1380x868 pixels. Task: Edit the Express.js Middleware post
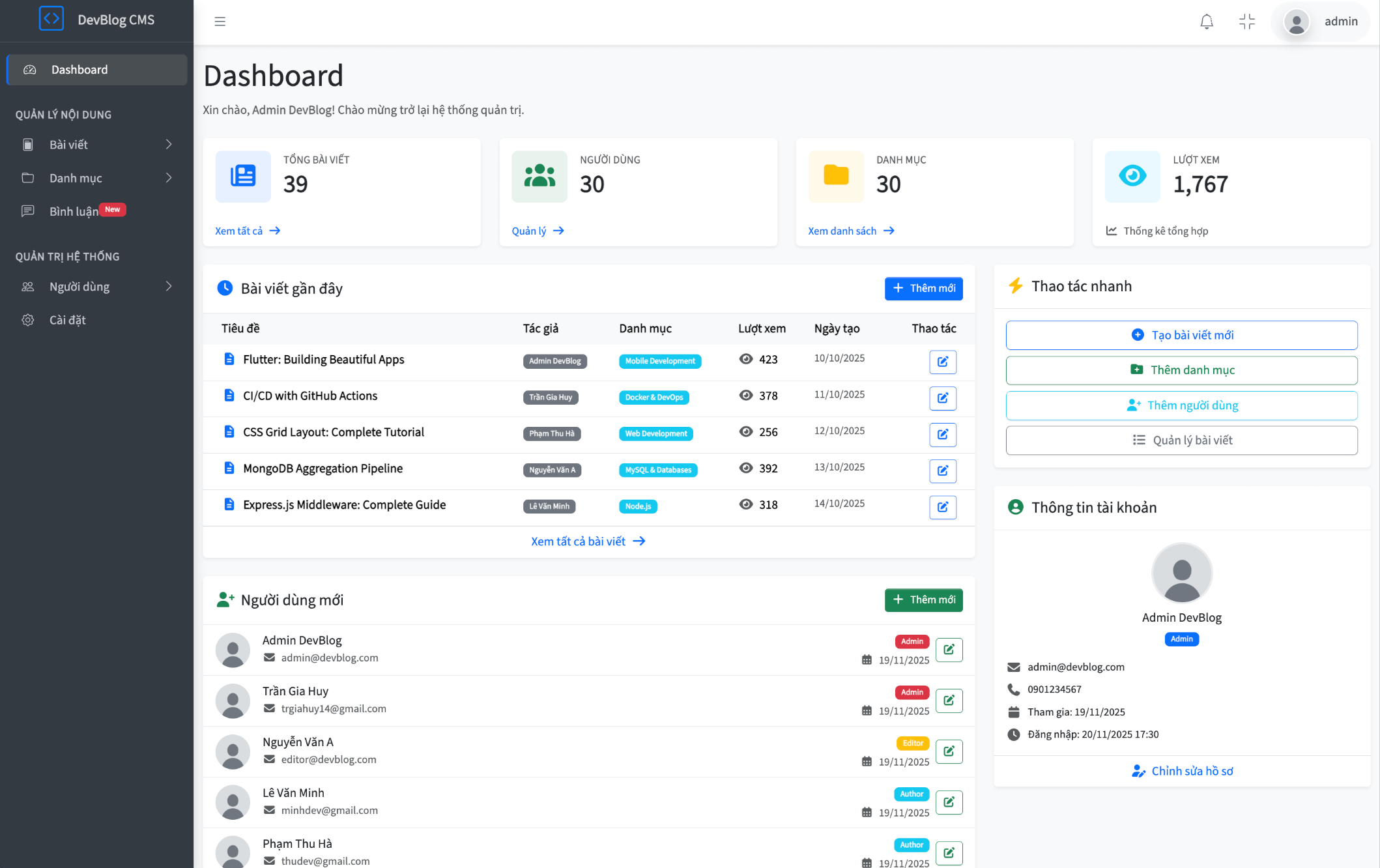(x=943, y=508)
